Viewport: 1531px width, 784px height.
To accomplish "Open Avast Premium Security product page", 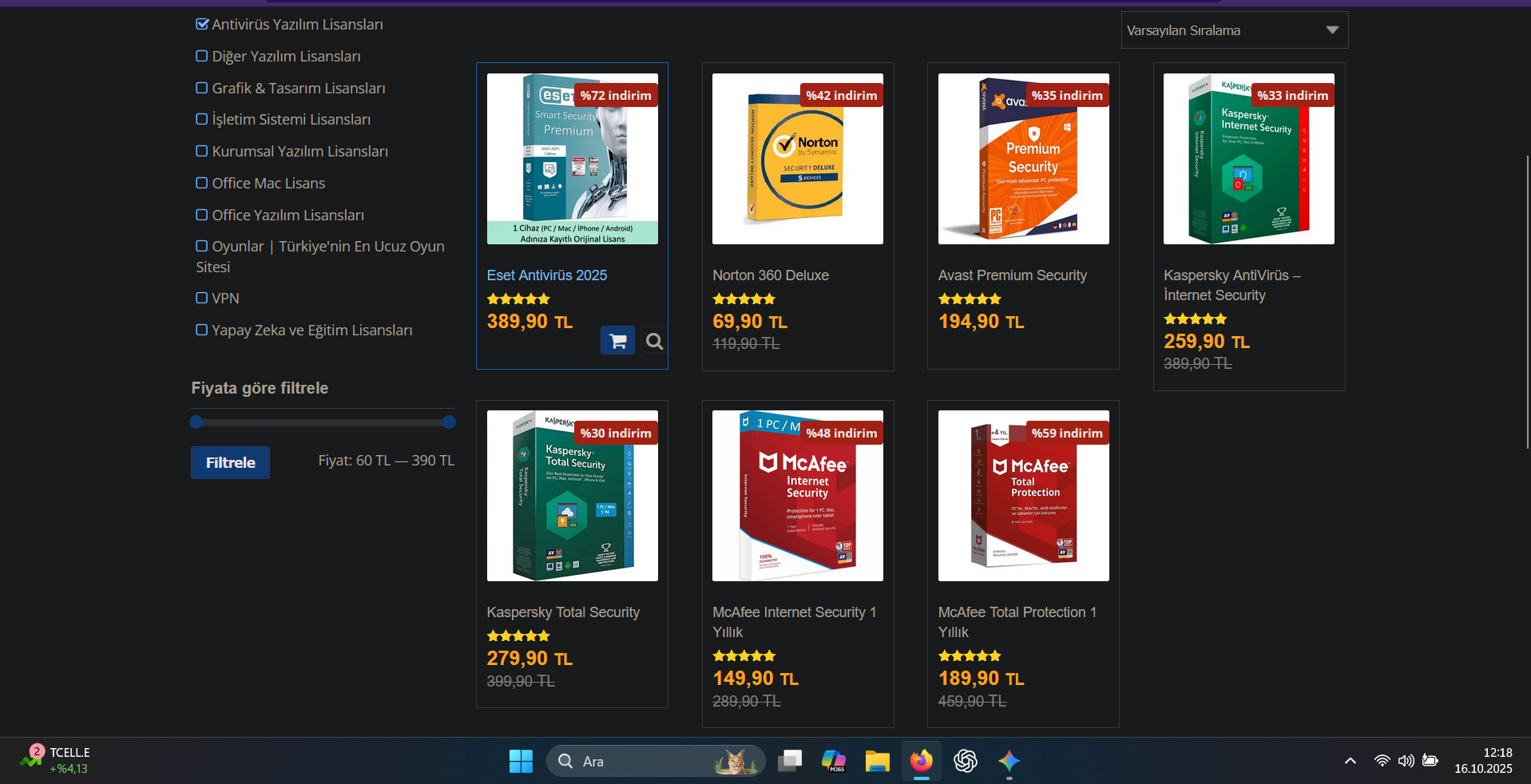I will point(1013,275).
